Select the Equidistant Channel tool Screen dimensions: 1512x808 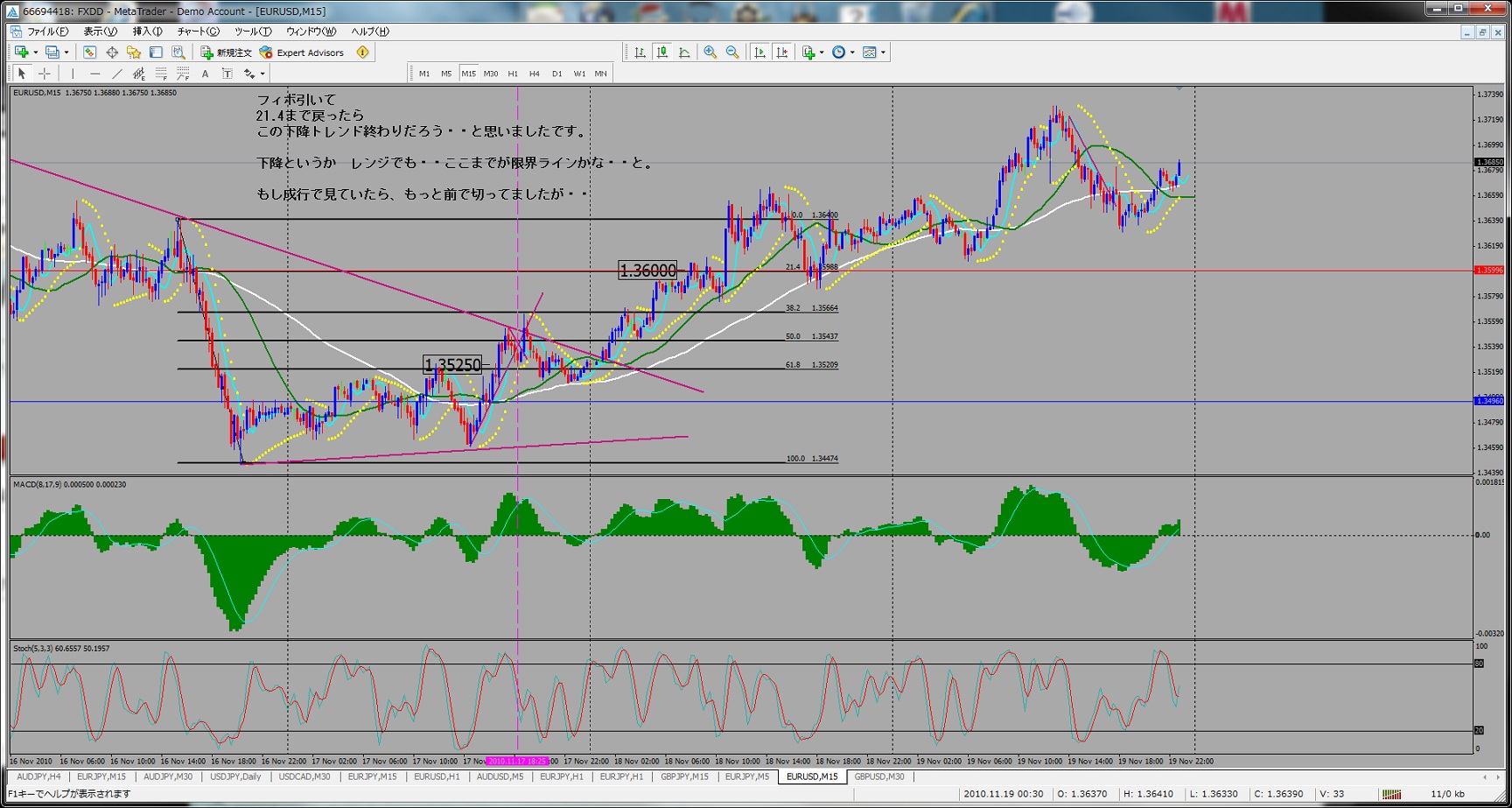pos(139,74)
